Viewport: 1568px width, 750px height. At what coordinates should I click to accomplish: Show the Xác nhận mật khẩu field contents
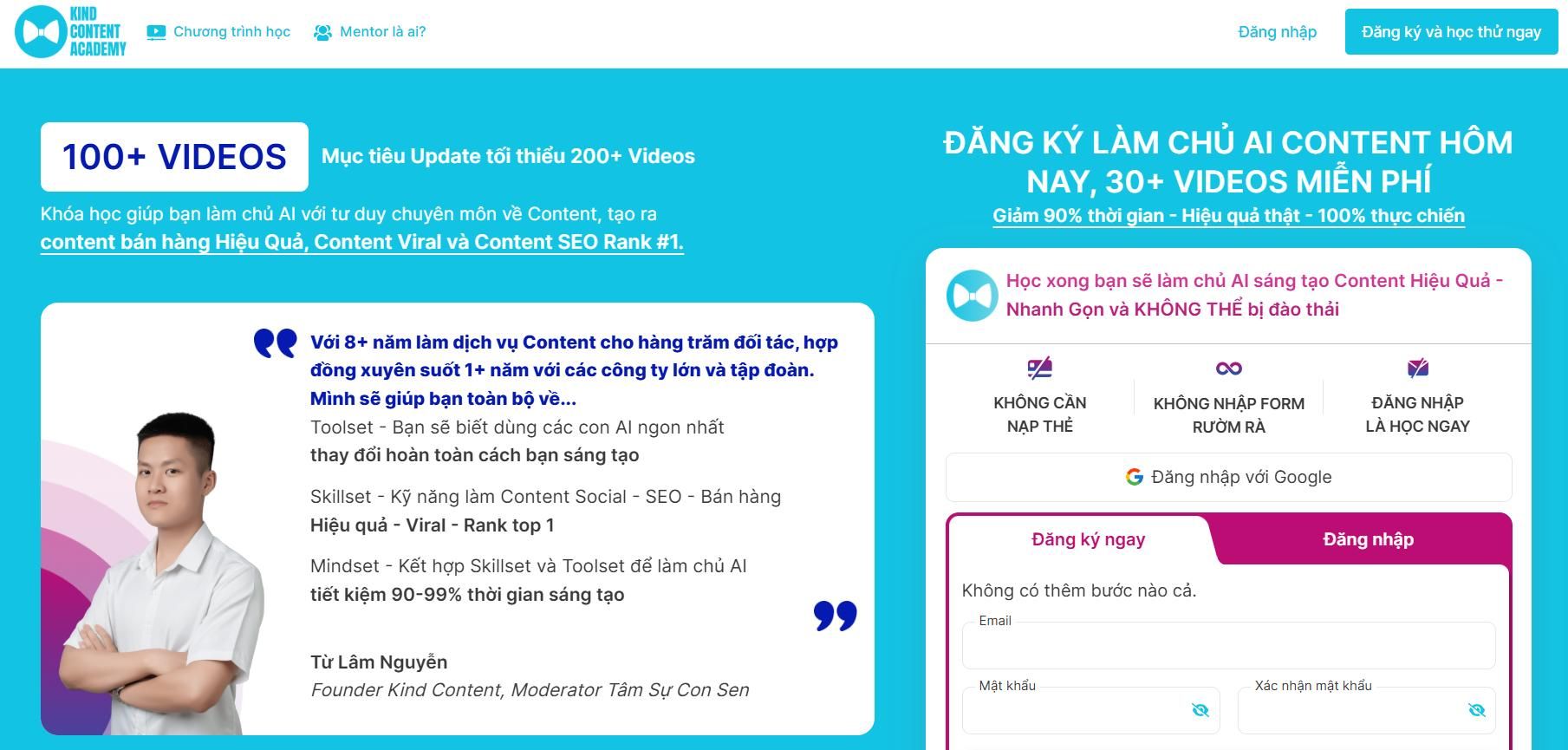(x=1476, y=710)
